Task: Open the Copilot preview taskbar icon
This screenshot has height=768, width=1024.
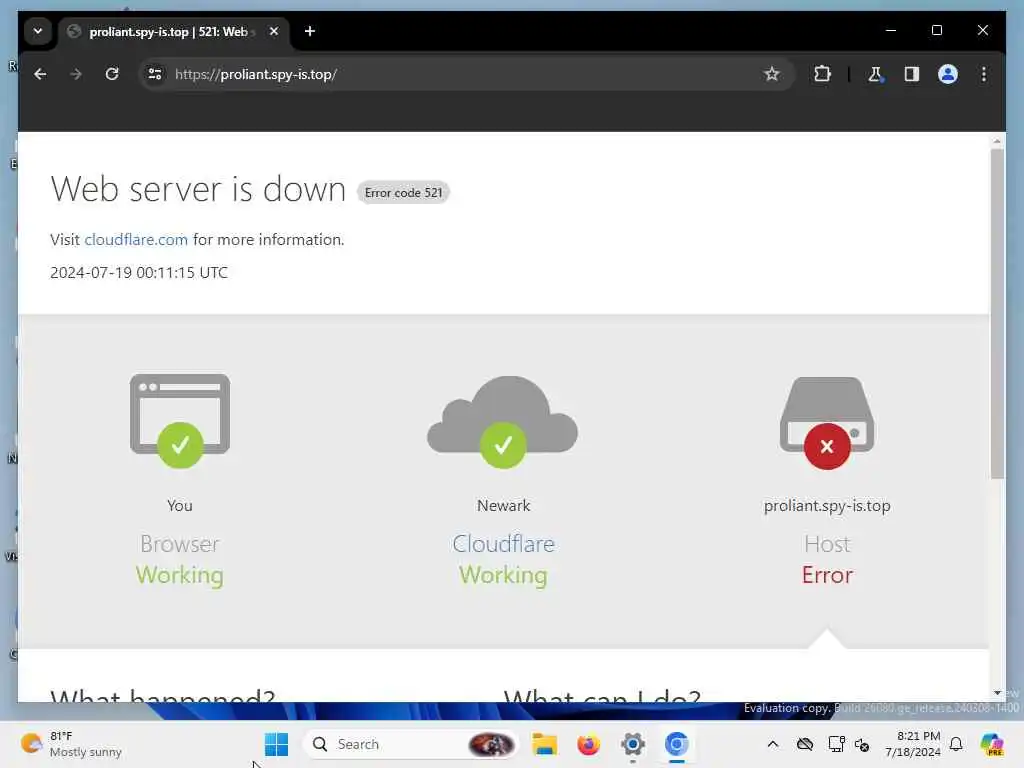Action: [991, 744]
